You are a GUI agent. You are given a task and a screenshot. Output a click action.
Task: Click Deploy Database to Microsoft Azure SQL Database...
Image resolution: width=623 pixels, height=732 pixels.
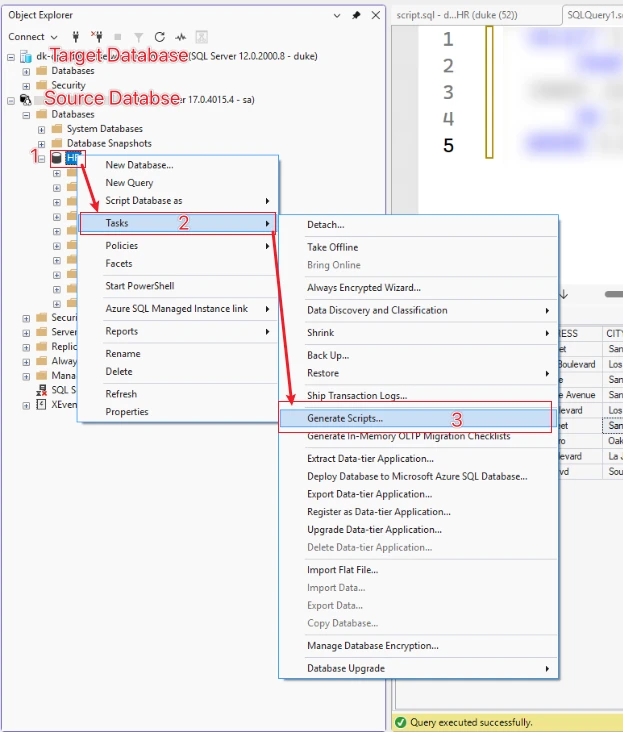pyautogui.click(x=418, y=476)
